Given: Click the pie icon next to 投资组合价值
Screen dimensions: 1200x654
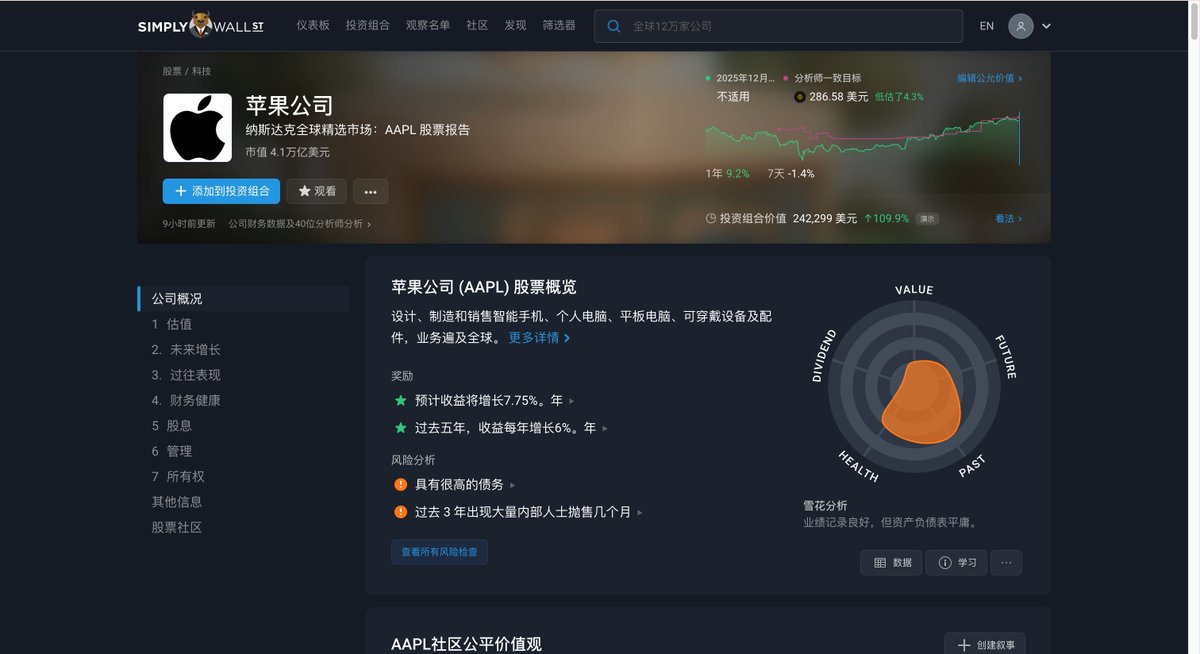Looking at the screenshot, I should (710, 218).
